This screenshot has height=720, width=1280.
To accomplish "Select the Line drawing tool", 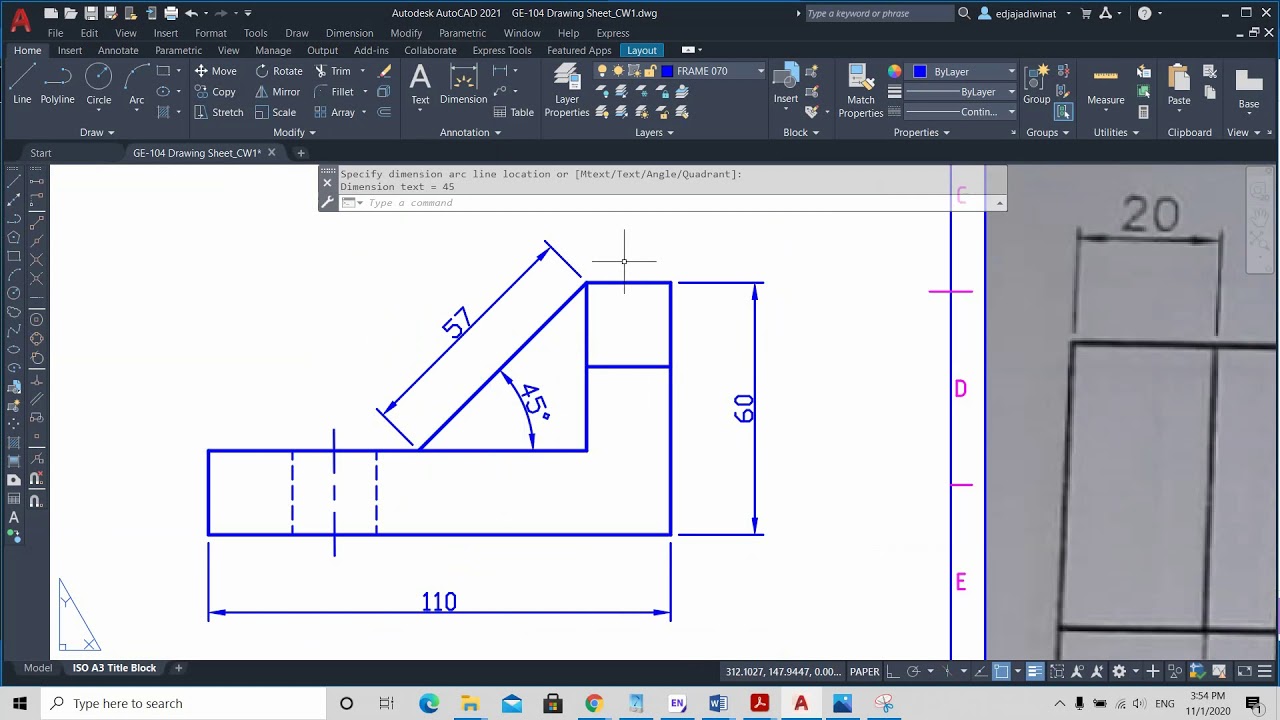I will [x=22, y=84].
